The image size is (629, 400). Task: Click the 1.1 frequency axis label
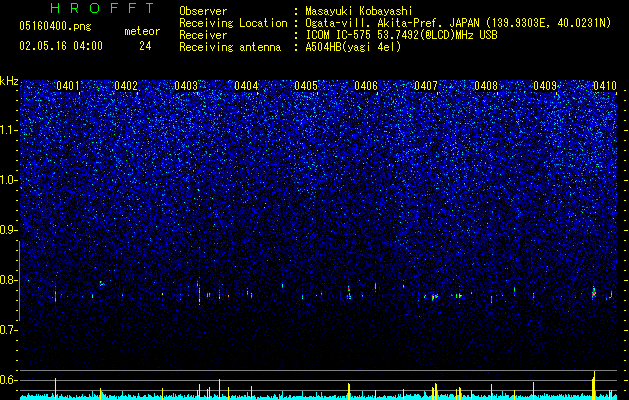(9, 130)
